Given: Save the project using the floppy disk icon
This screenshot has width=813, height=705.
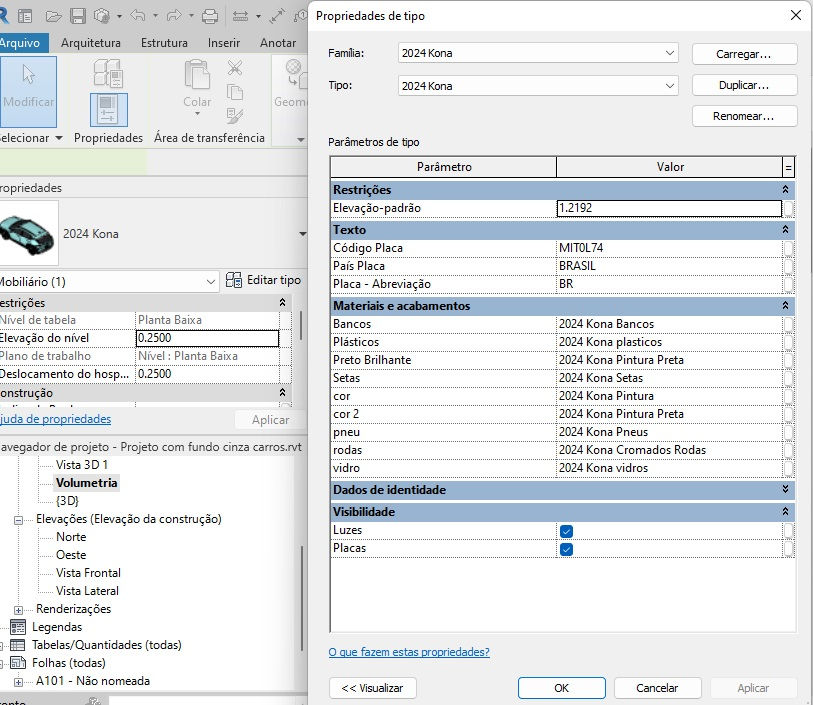Looking at the screenshot, I should [x=78, y=16].
